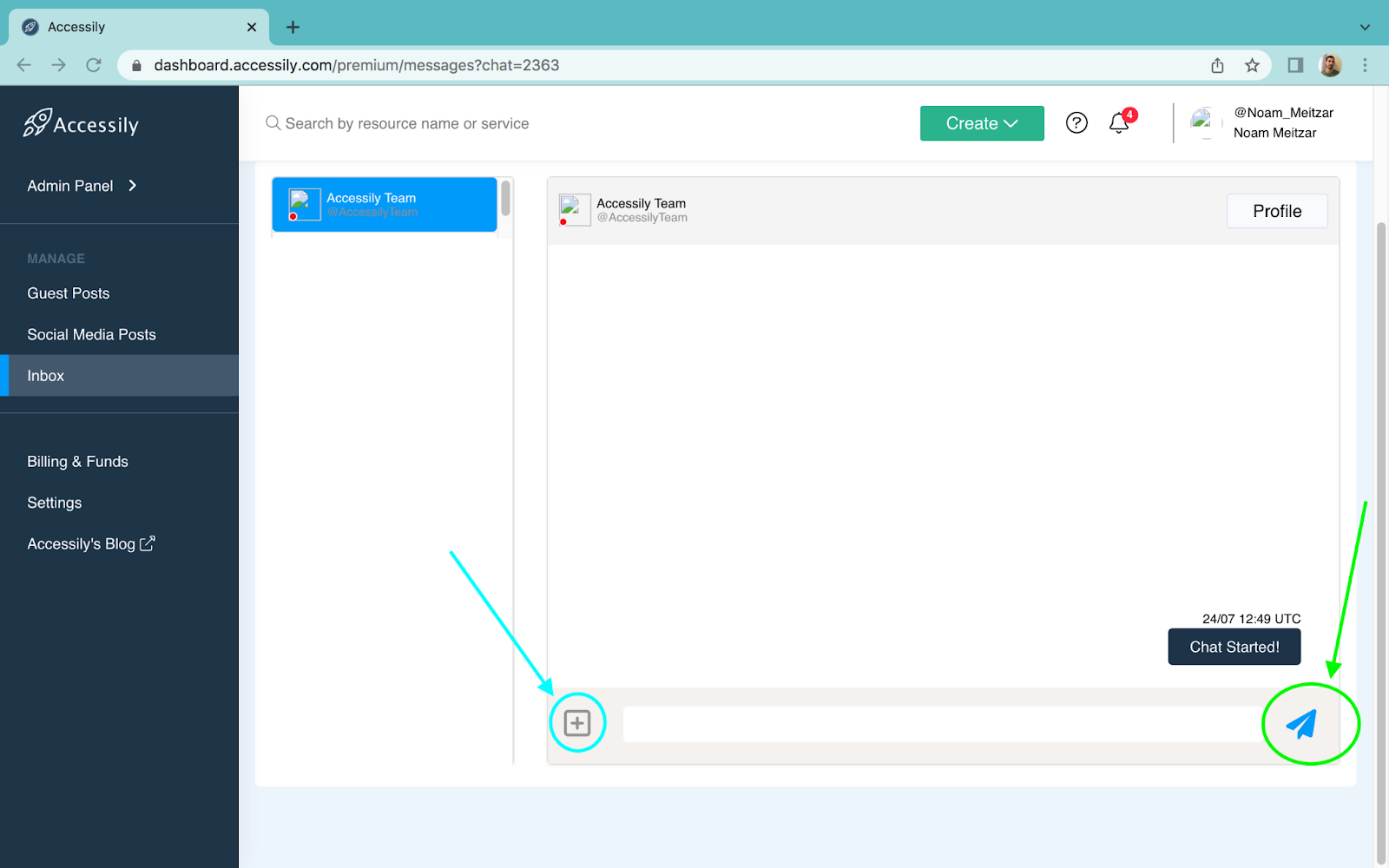Click the 24/07 12:49 UTC timestamp
The width and height of the screenshot is (1389, 868).
tap(1251, 619)
